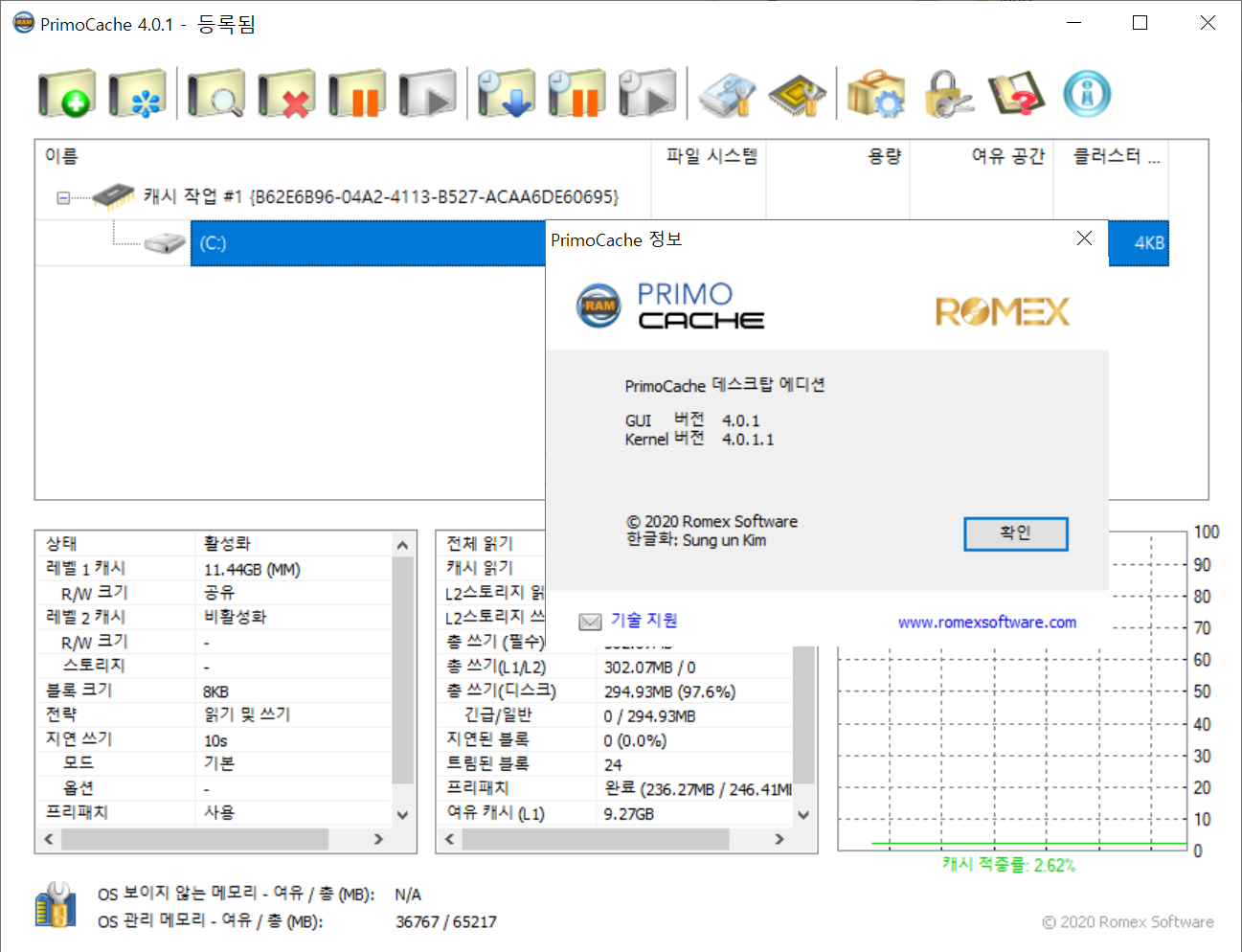Screen dimensions: 1242x952
Task: Click the statistics panel horizontal scroll left arrow
Action: click(x=450, y=839)
